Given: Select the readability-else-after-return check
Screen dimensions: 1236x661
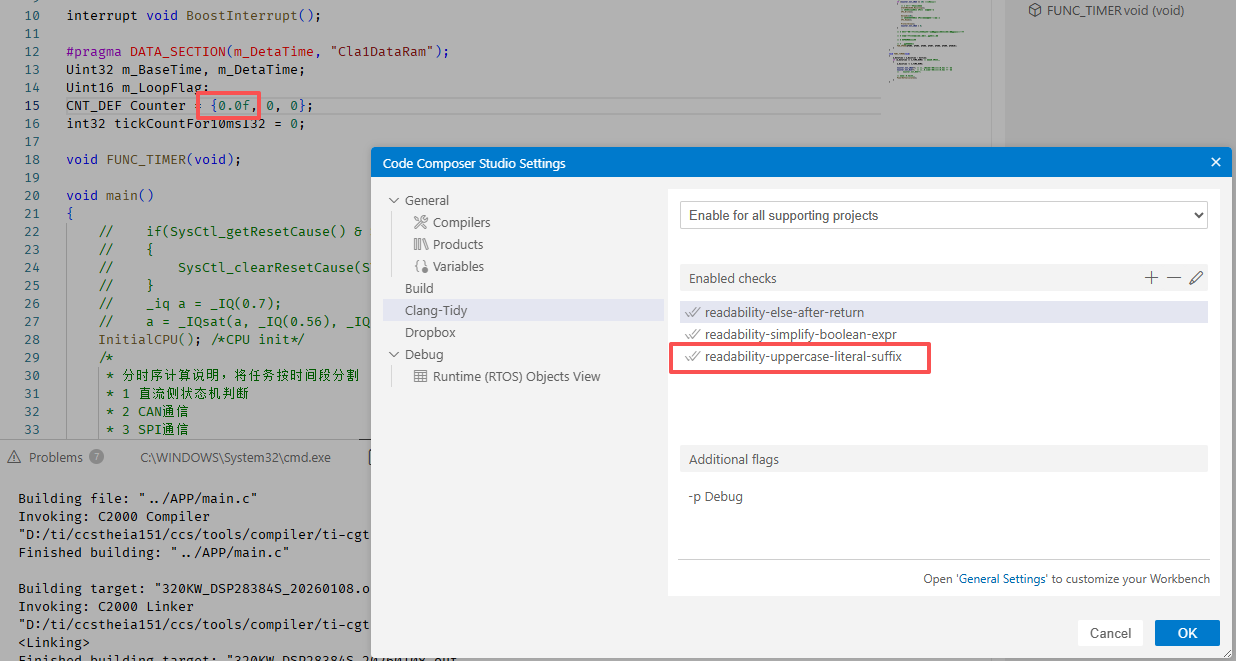Looking at the screenshot, I should (784, 312).
